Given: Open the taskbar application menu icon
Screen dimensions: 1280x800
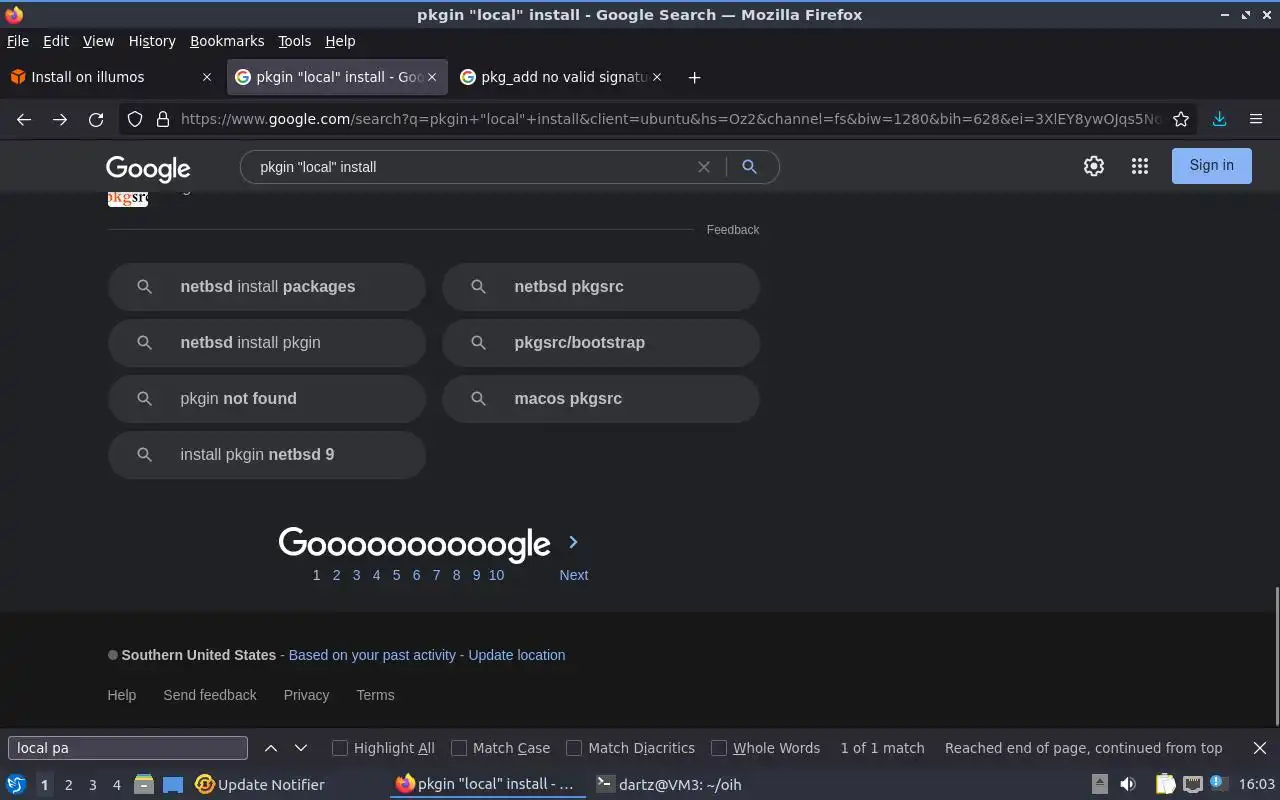Looking at the screenshot, I should click(16, 785).
